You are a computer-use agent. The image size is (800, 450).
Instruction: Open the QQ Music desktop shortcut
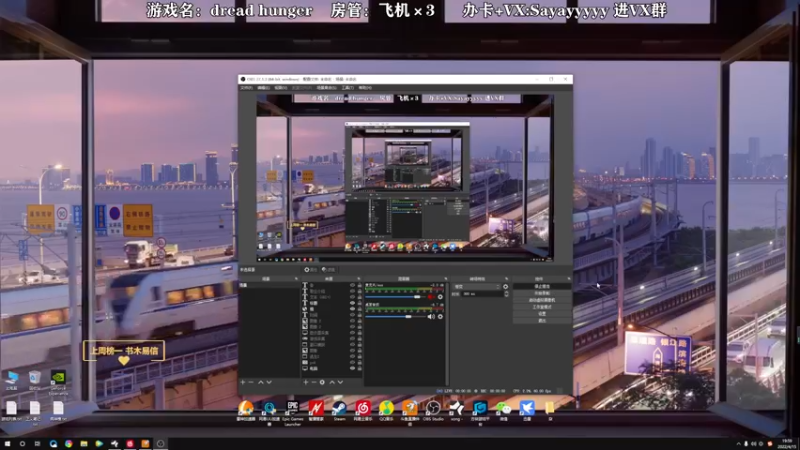point(386,411)
